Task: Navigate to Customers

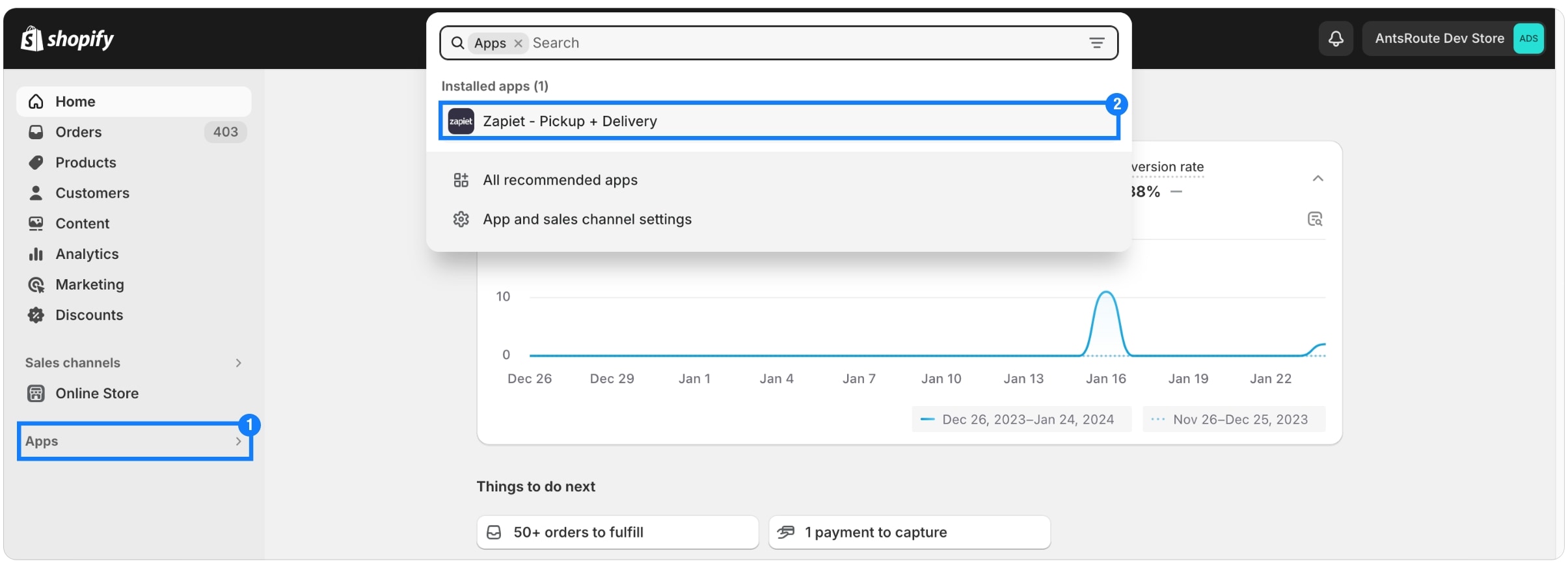Action: tap(133, 193)
